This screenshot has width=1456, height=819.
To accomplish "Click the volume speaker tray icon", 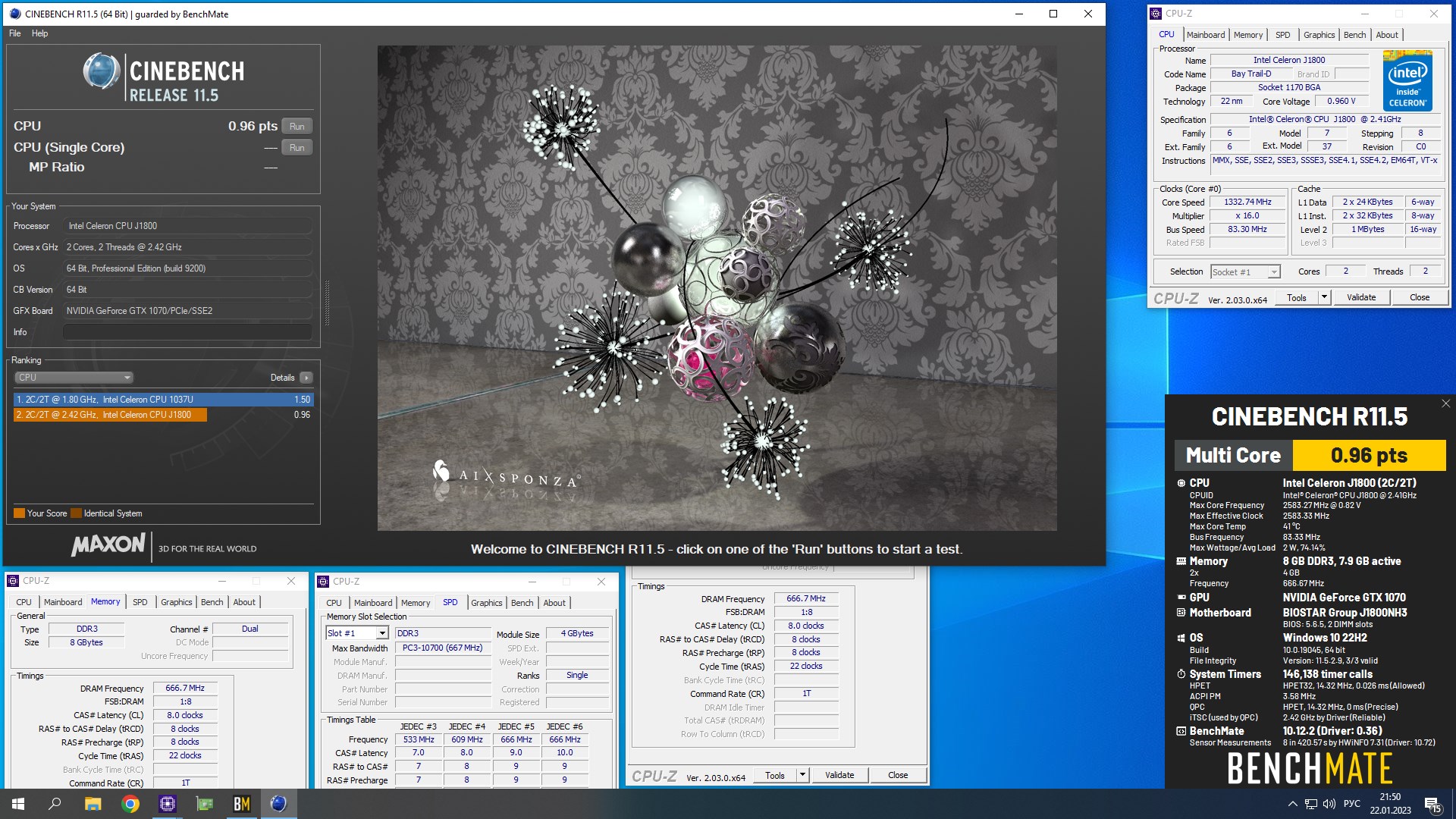I will (1329, 804).
